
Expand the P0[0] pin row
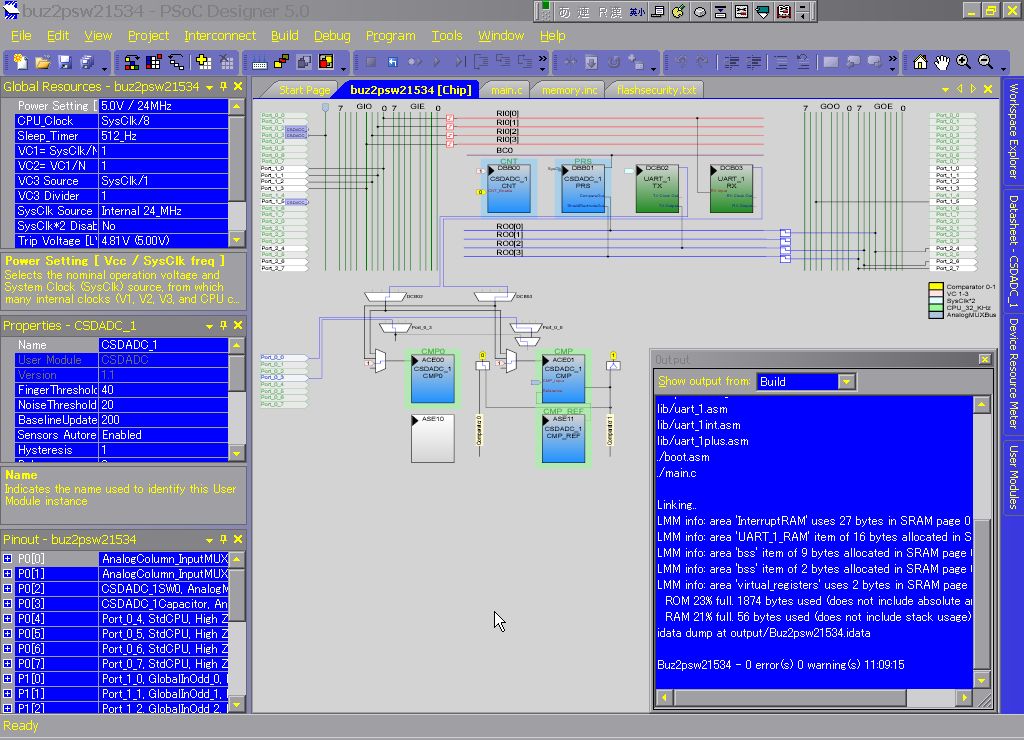pyautogui.click(x=7, y=558)
